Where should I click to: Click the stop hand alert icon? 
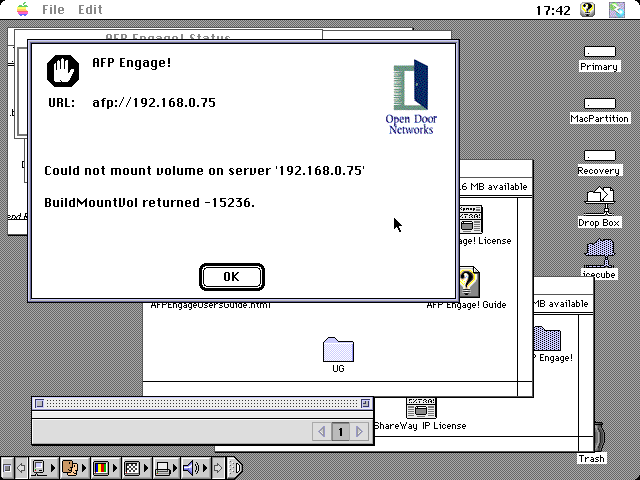click(63, 71)
